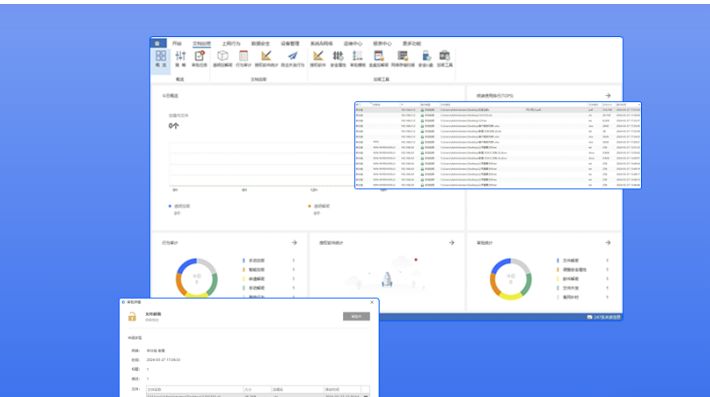Expand the middle statistics panel arrow
The height and width of the screenshot is (397, 710).
451,243
